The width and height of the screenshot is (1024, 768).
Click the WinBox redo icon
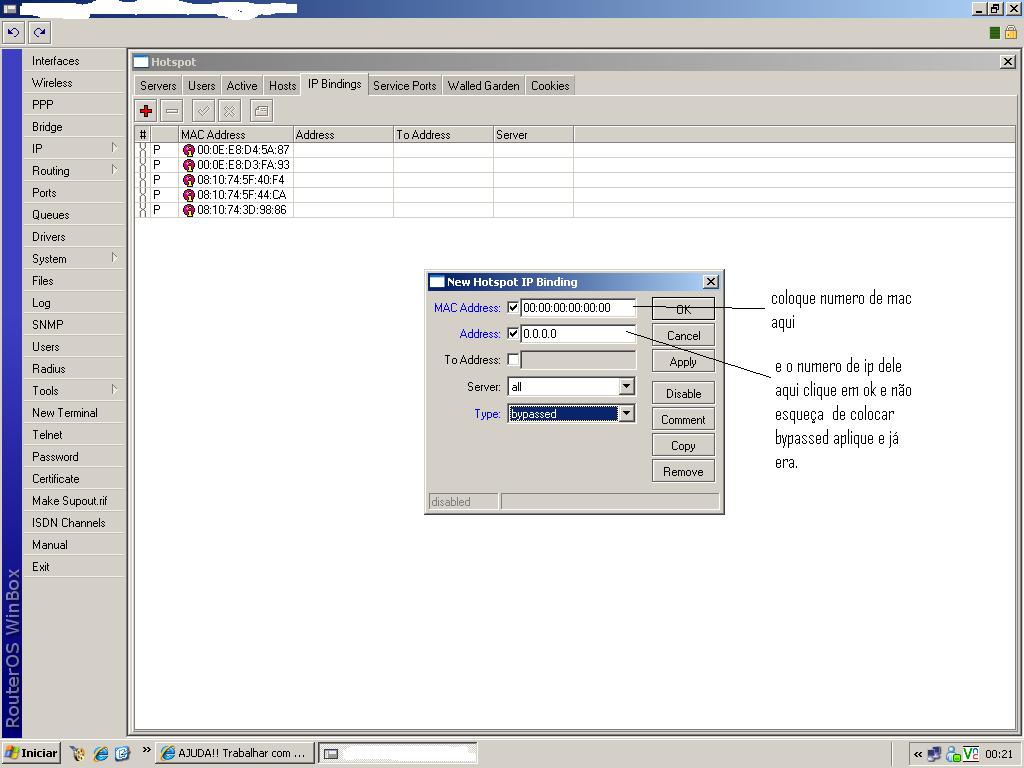click(39, 32)
